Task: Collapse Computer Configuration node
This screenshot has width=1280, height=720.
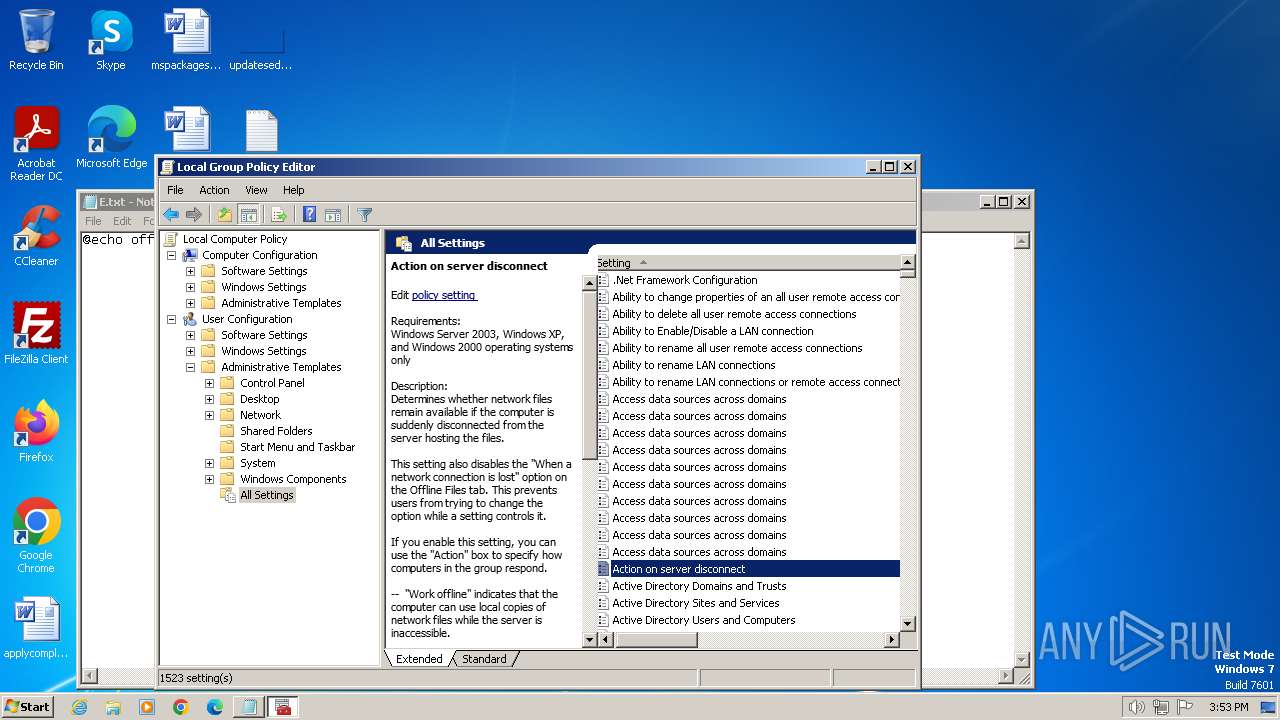Action: click(x=171, y=255)
